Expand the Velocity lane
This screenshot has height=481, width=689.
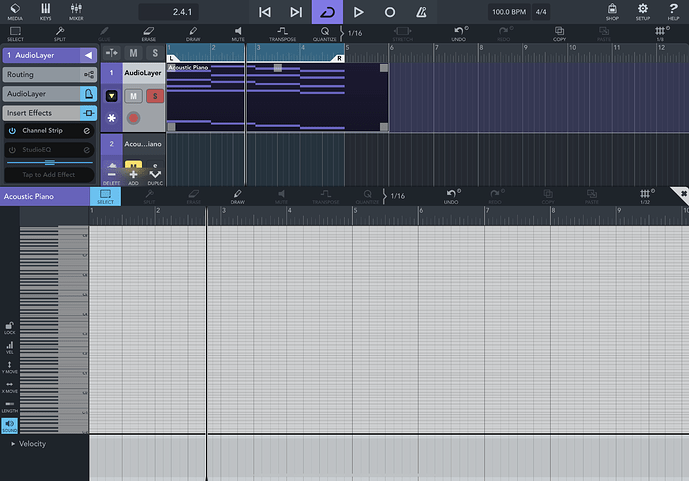[14, 443]
